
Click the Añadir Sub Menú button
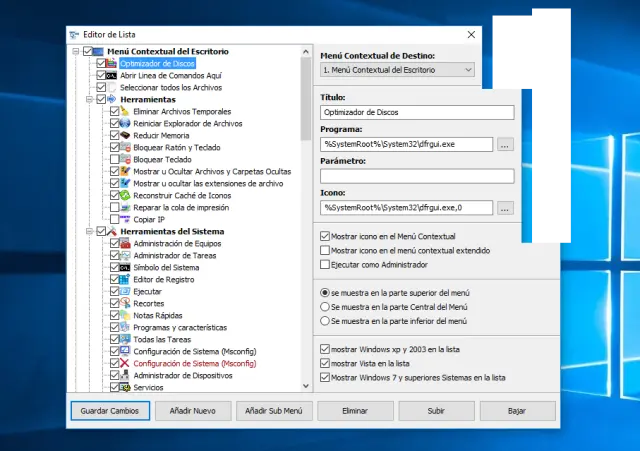click(x=274, y=410)
